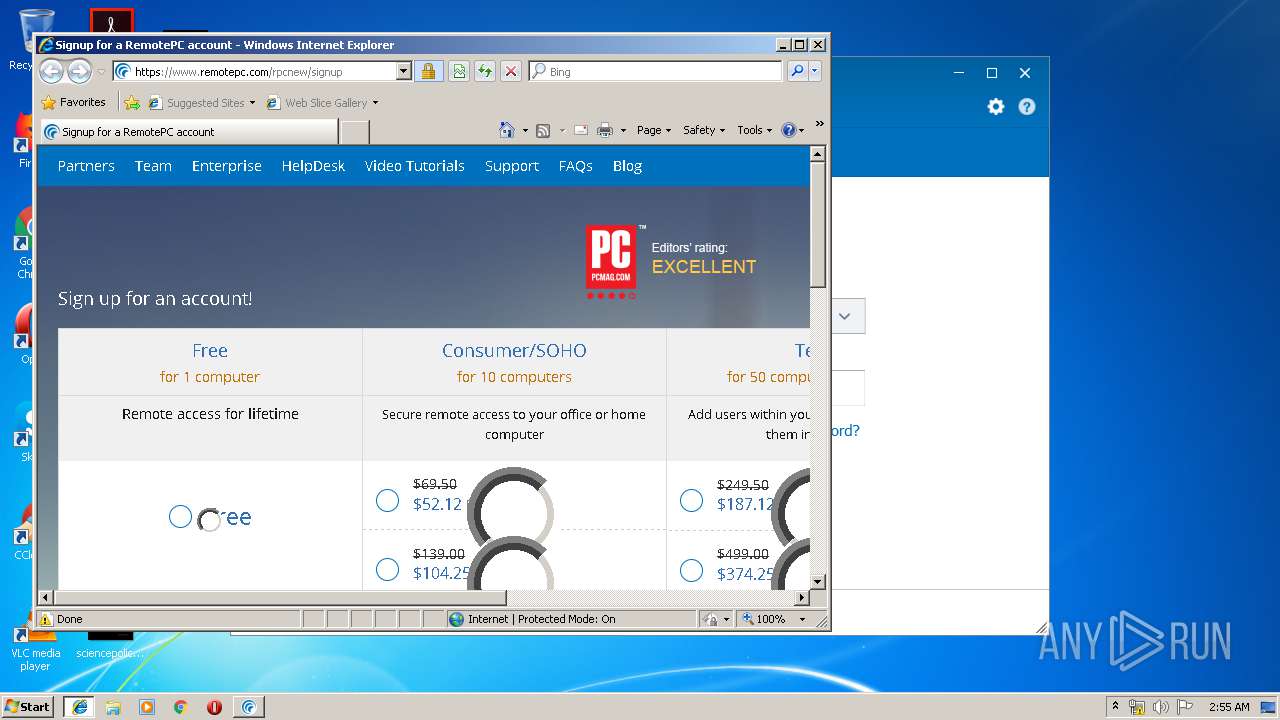Show hidden tray icons arrow
1280x720 pixels.
click(x=1115, y=706)
